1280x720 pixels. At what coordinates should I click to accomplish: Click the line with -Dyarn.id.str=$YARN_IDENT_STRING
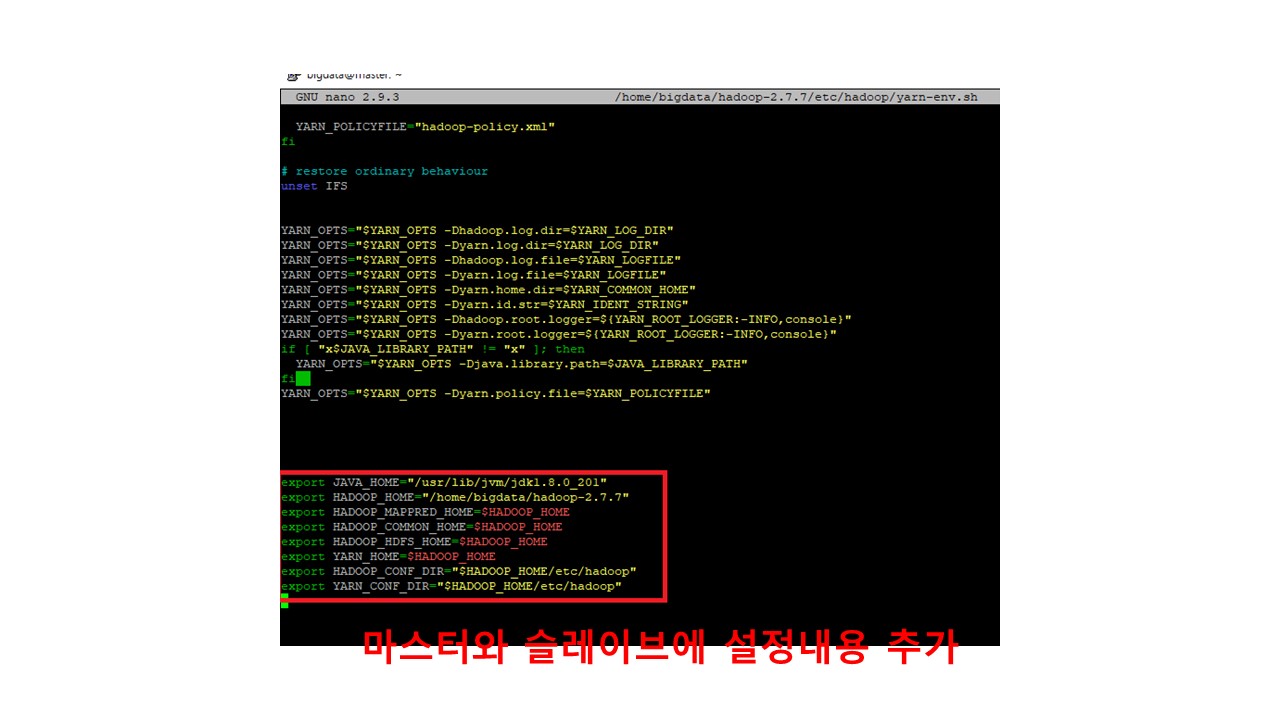coord(485,304)
